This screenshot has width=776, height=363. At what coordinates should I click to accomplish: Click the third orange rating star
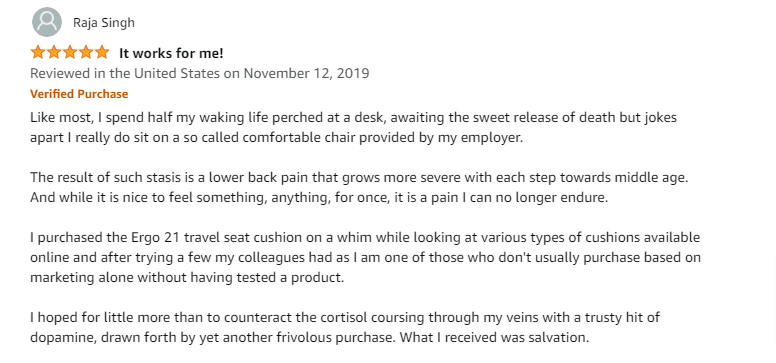tap(69, 52)
